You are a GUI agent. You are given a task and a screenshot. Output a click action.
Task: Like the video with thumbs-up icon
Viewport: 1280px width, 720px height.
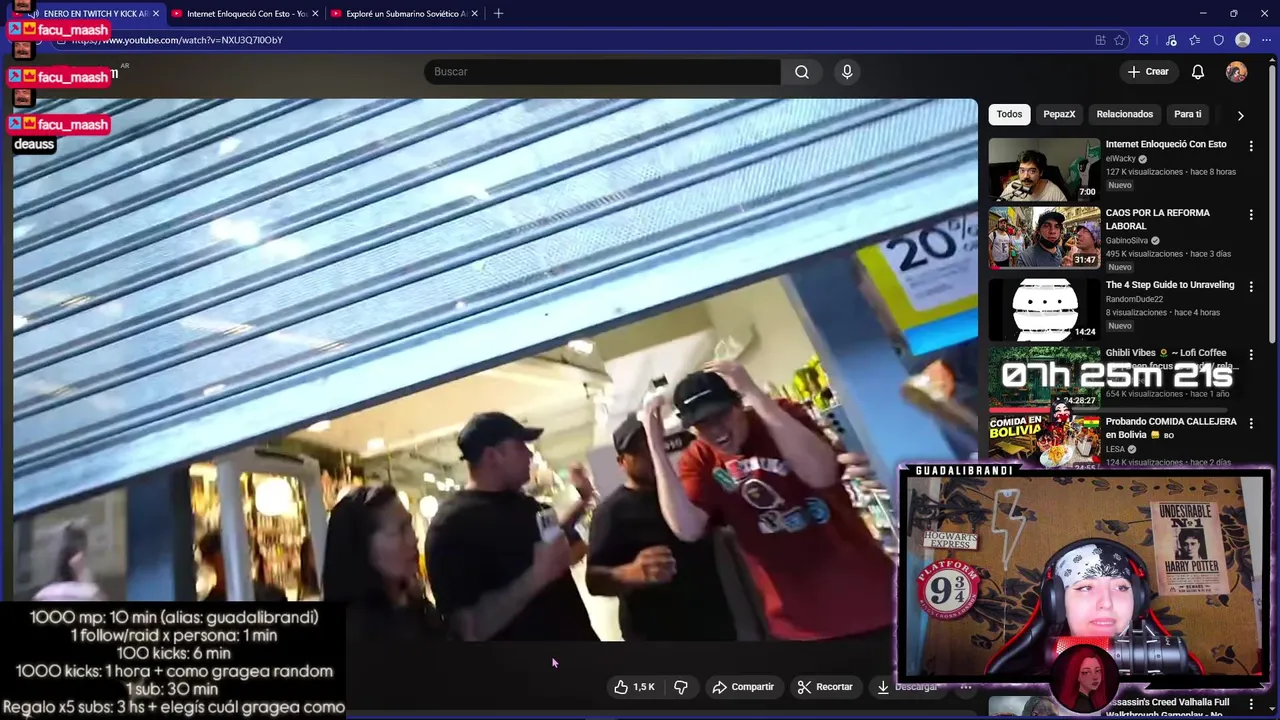click(634, 687)
